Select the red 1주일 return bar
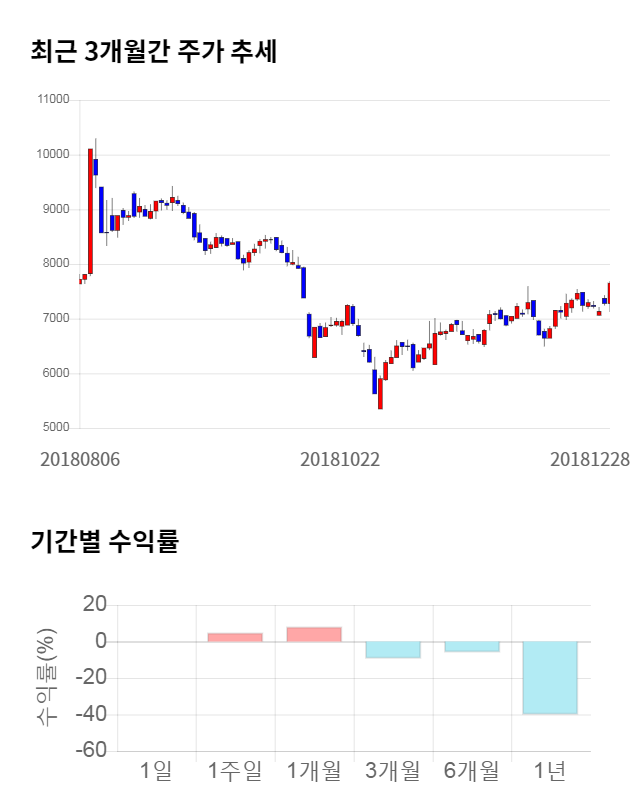Screen dimensions: 640x810 pos(235,637)
